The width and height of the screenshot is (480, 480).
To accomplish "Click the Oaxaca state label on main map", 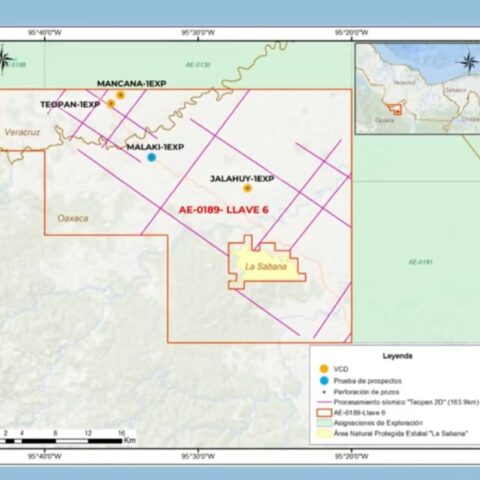I will [73, 218].
